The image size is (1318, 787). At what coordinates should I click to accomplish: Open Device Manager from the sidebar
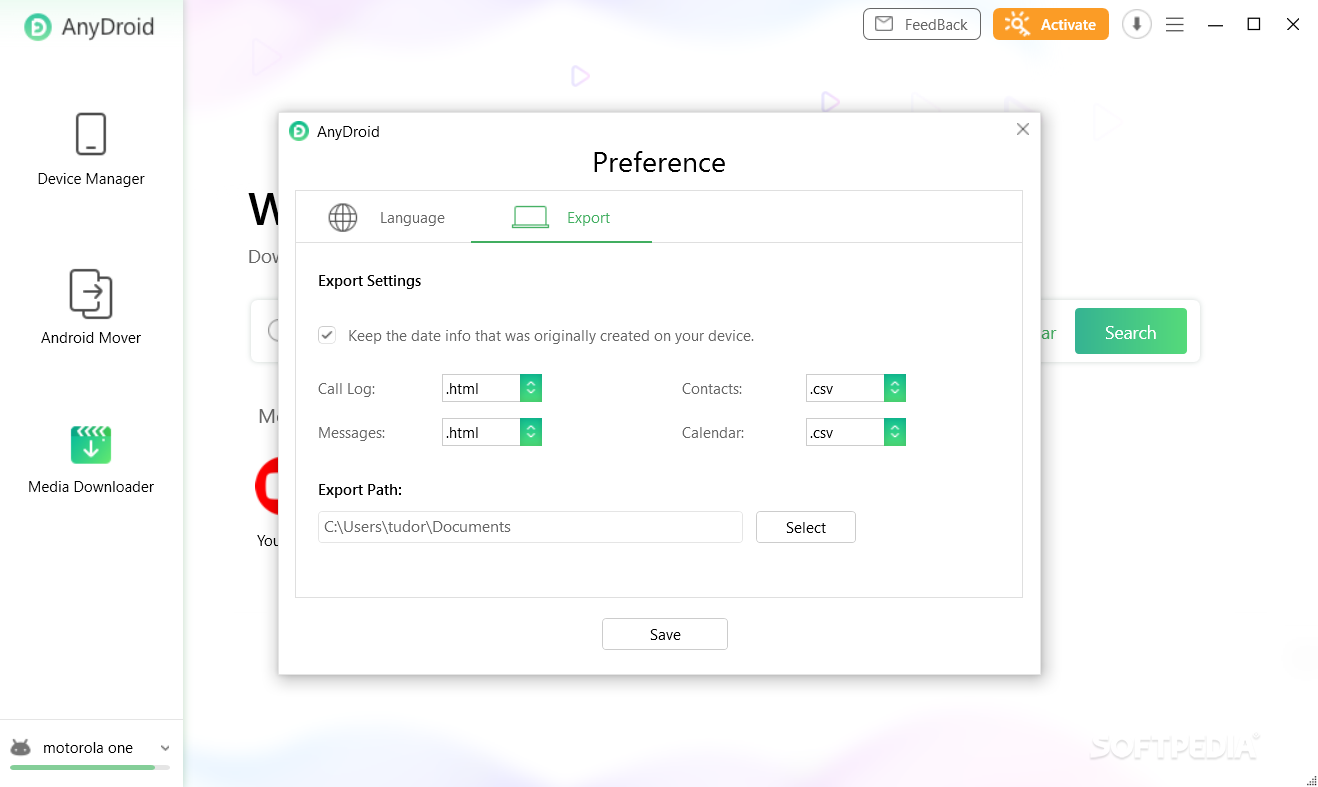tap(91, 150)
